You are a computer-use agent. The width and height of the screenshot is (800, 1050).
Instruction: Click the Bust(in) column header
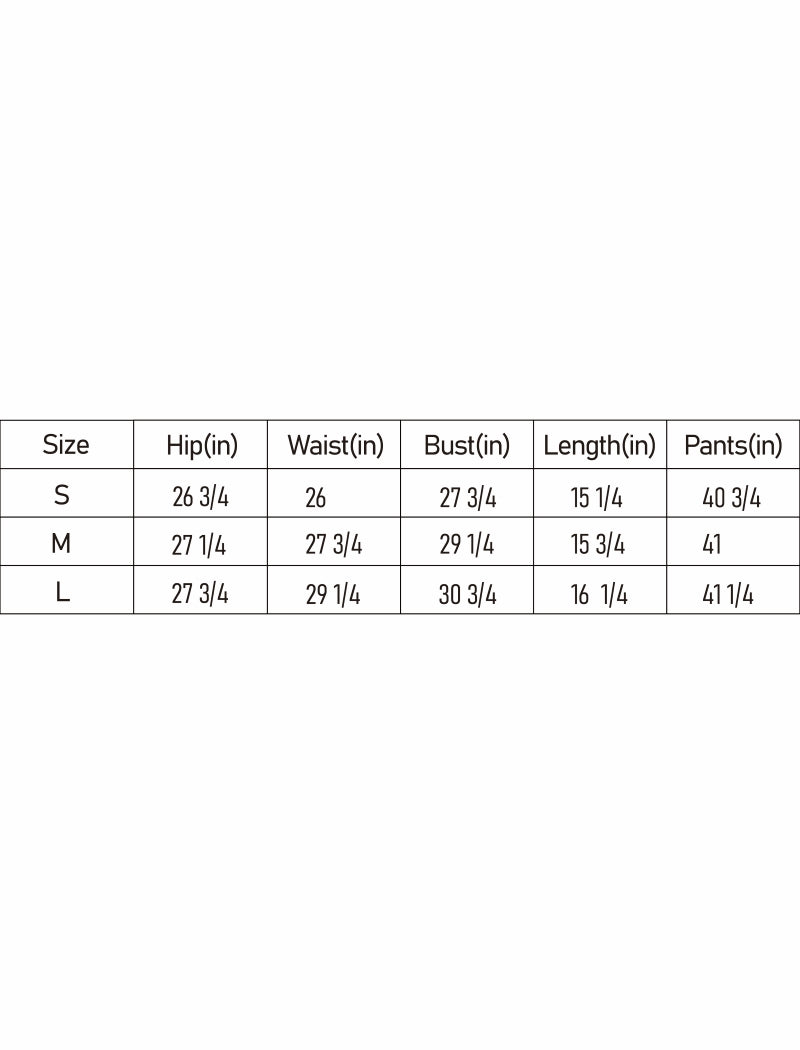tap(467, 446)
